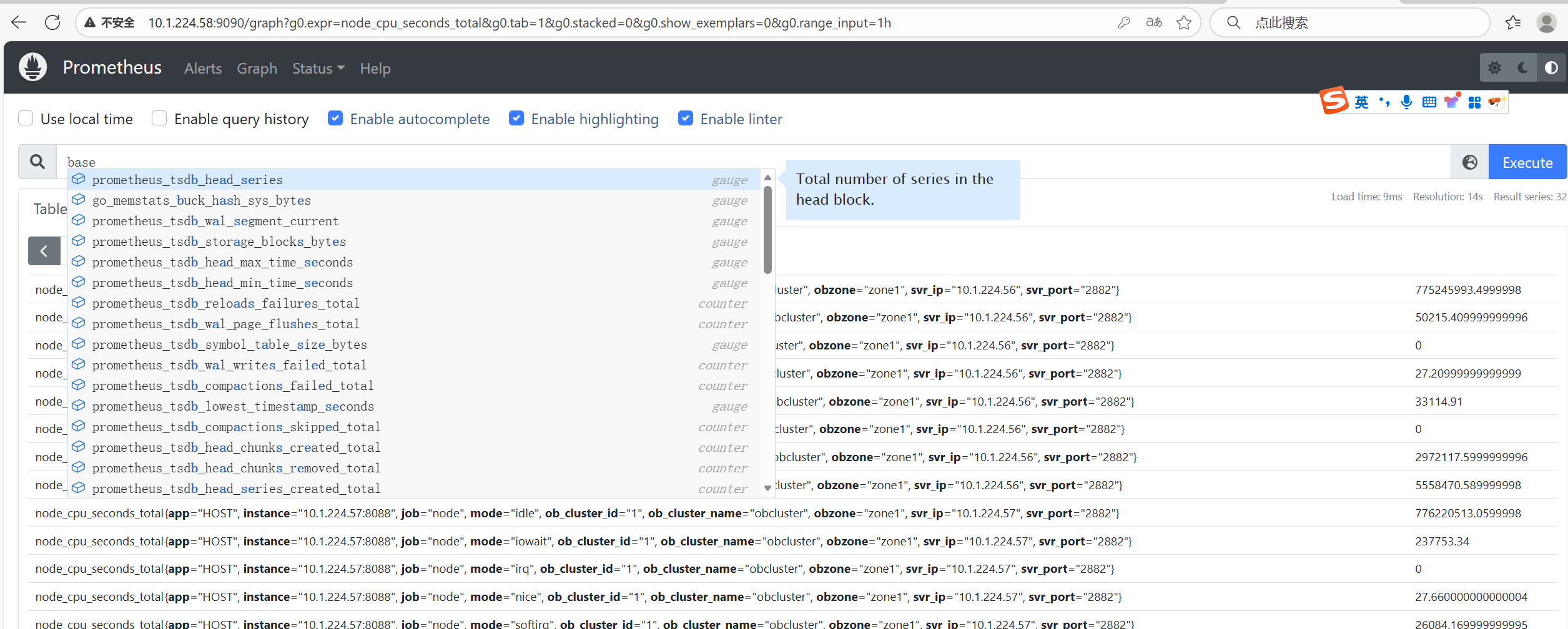Disable the Enable linter checkbox
This screenshot has width=1568, height=629.
coord(686,119)
